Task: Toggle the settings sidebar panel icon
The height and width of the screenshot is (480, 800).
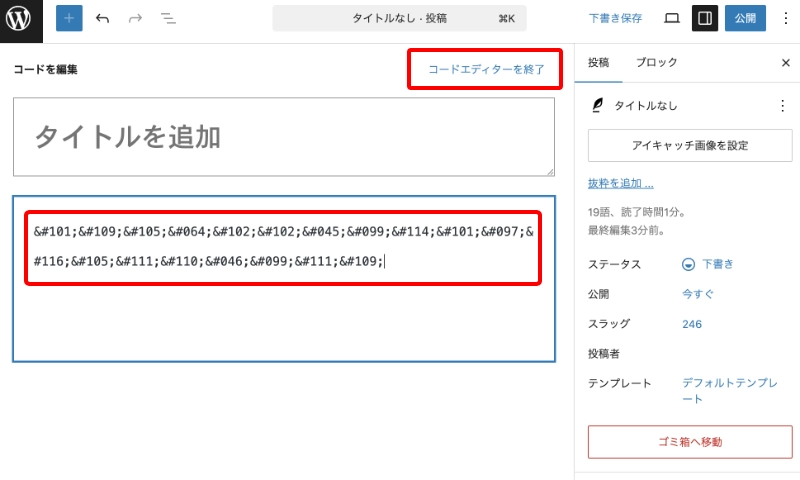Action: (705, 19)
